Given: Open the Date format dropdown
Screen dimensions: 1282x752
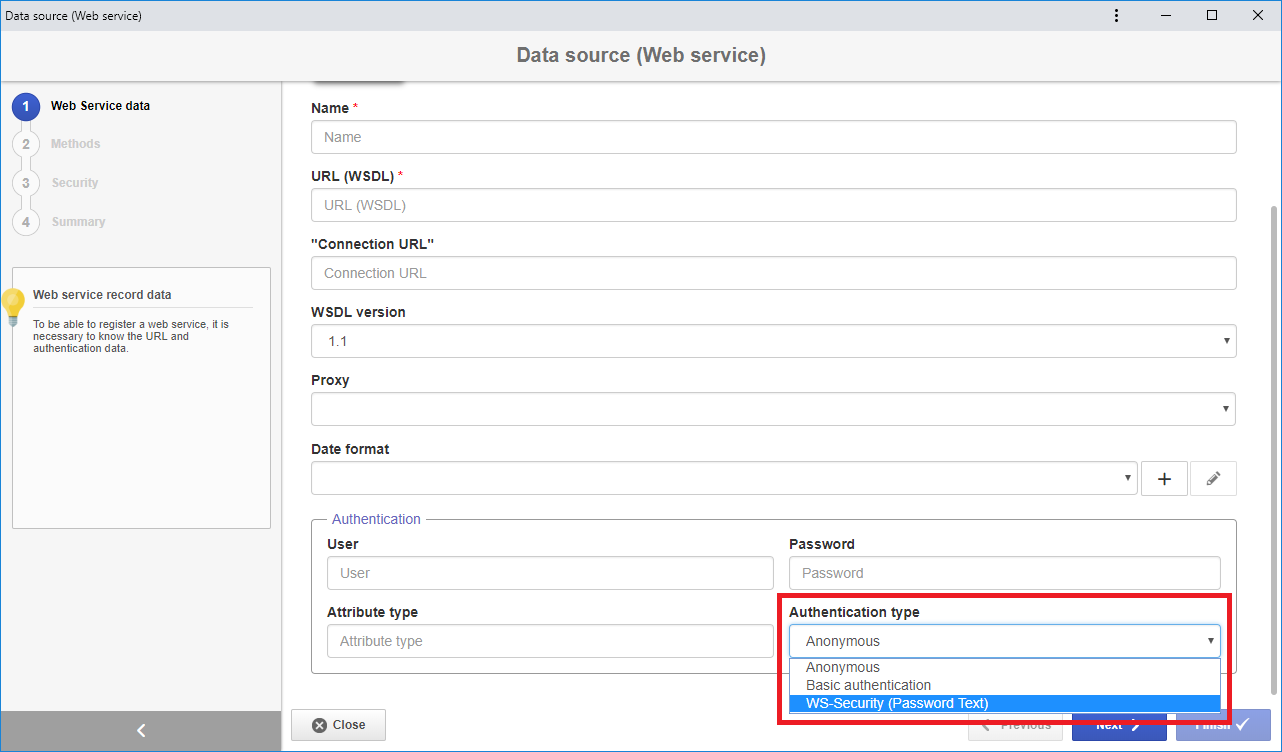Looking at the screenshot, I should click(725, 478).
